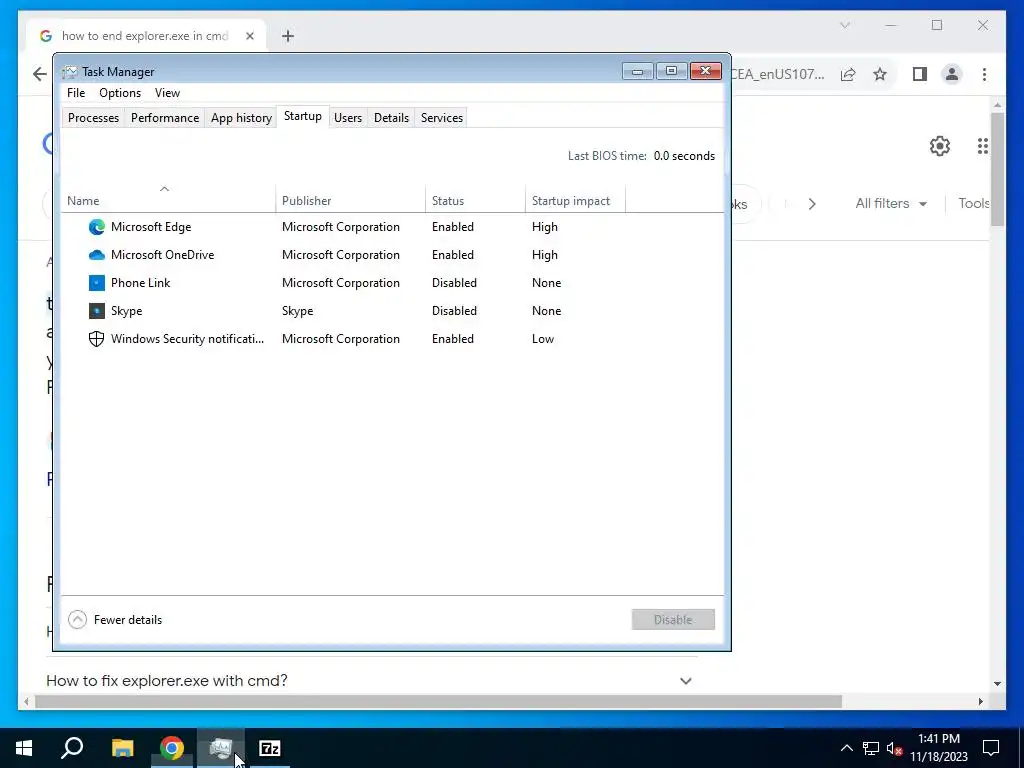This screenshot has width=1024, height=768.
Task: Open the View menu in Task Manager
Action: coord(167,93)
